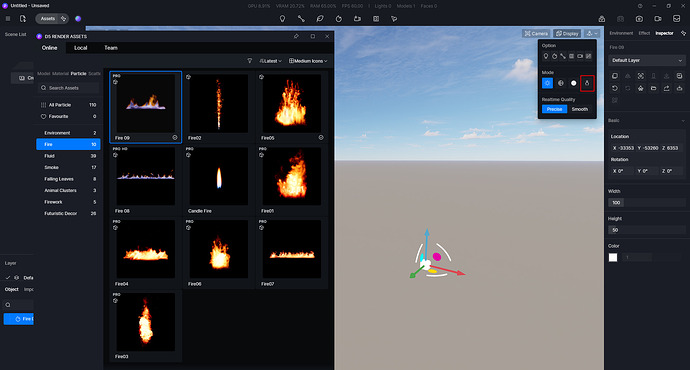Open the Inspector tab
This screenshot has width=690, height=370.
pos(664,33)
